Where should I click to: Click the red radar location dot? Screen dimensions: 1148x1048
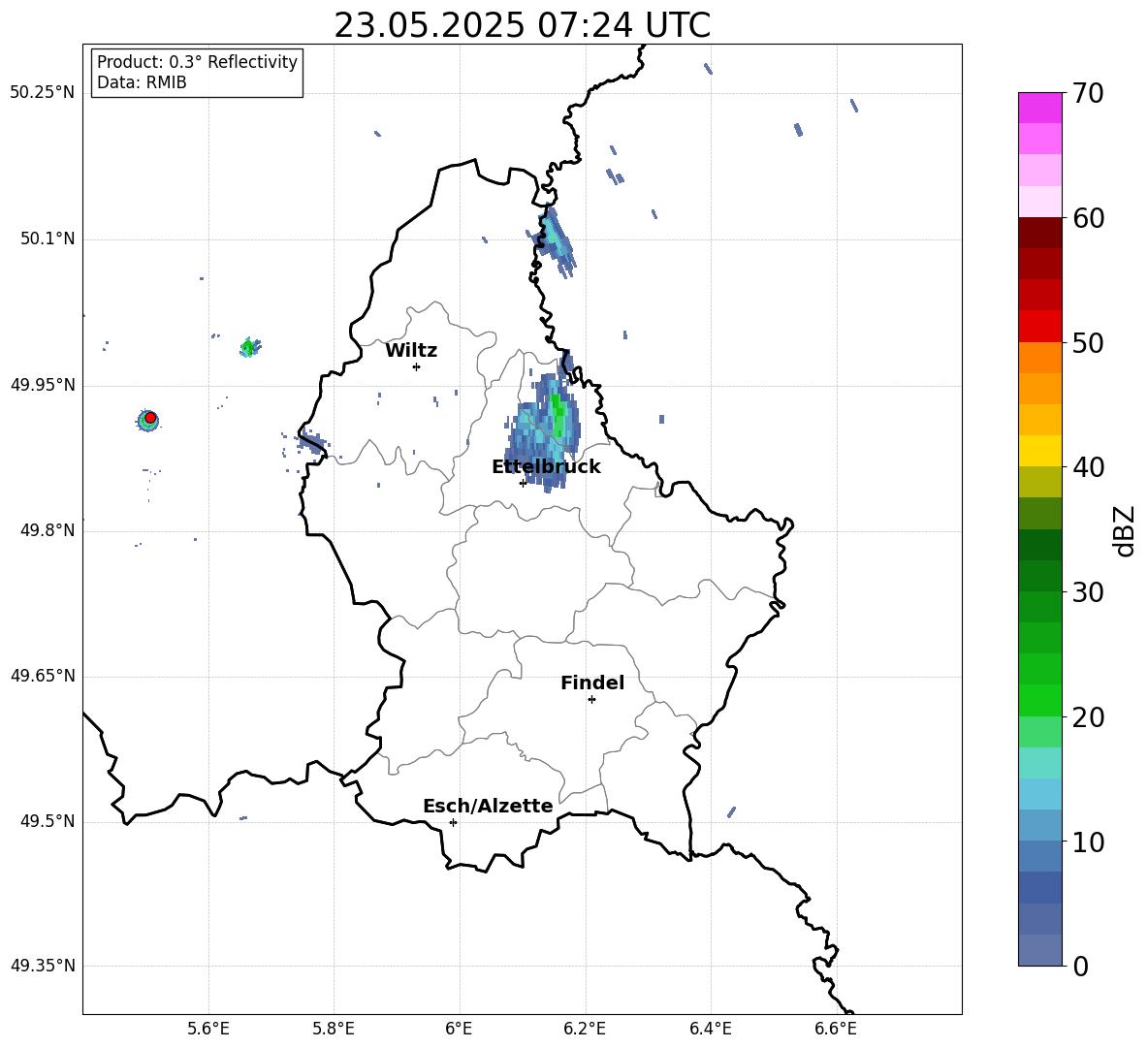coord(150,418)
